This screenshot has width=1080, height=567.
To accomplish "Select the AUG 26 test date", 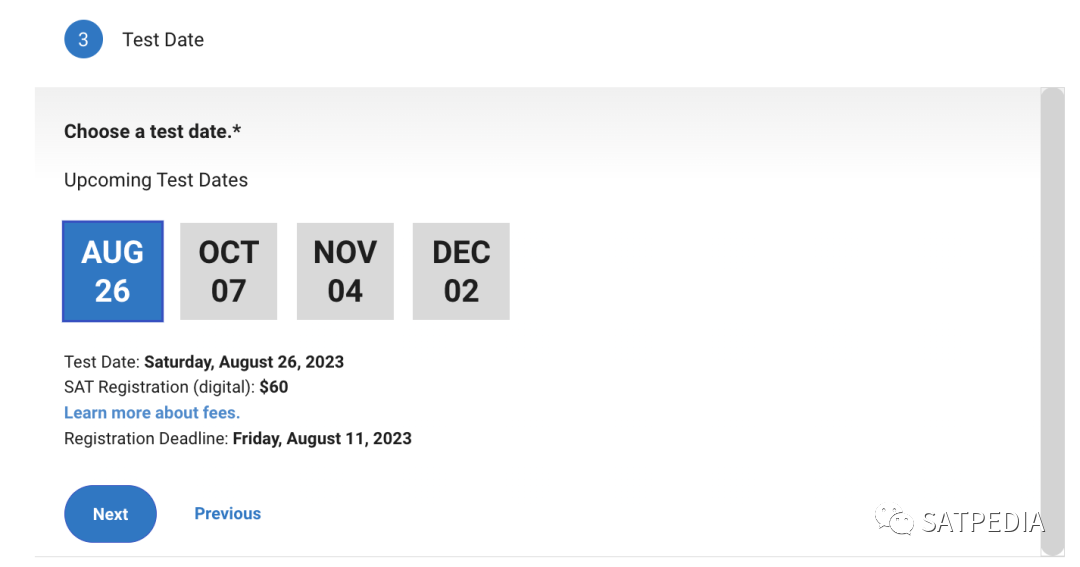I will [x=112, y=271].
